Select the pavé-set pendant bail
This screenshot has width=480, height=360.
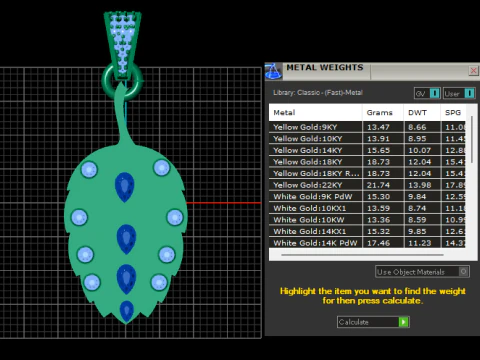[x=123, y=45]
